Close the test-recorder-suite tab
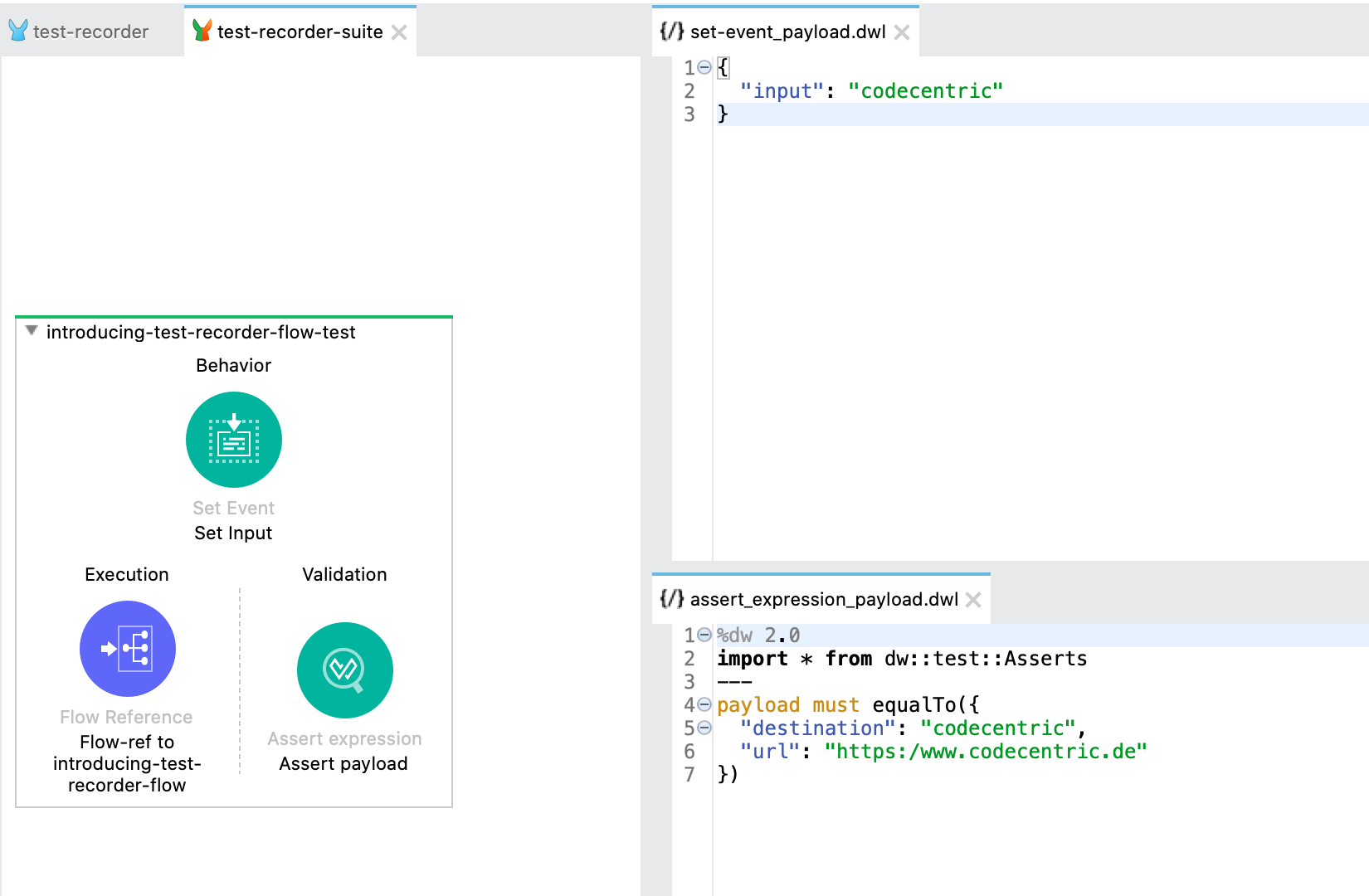1369x896 pixels. point(399,32)
